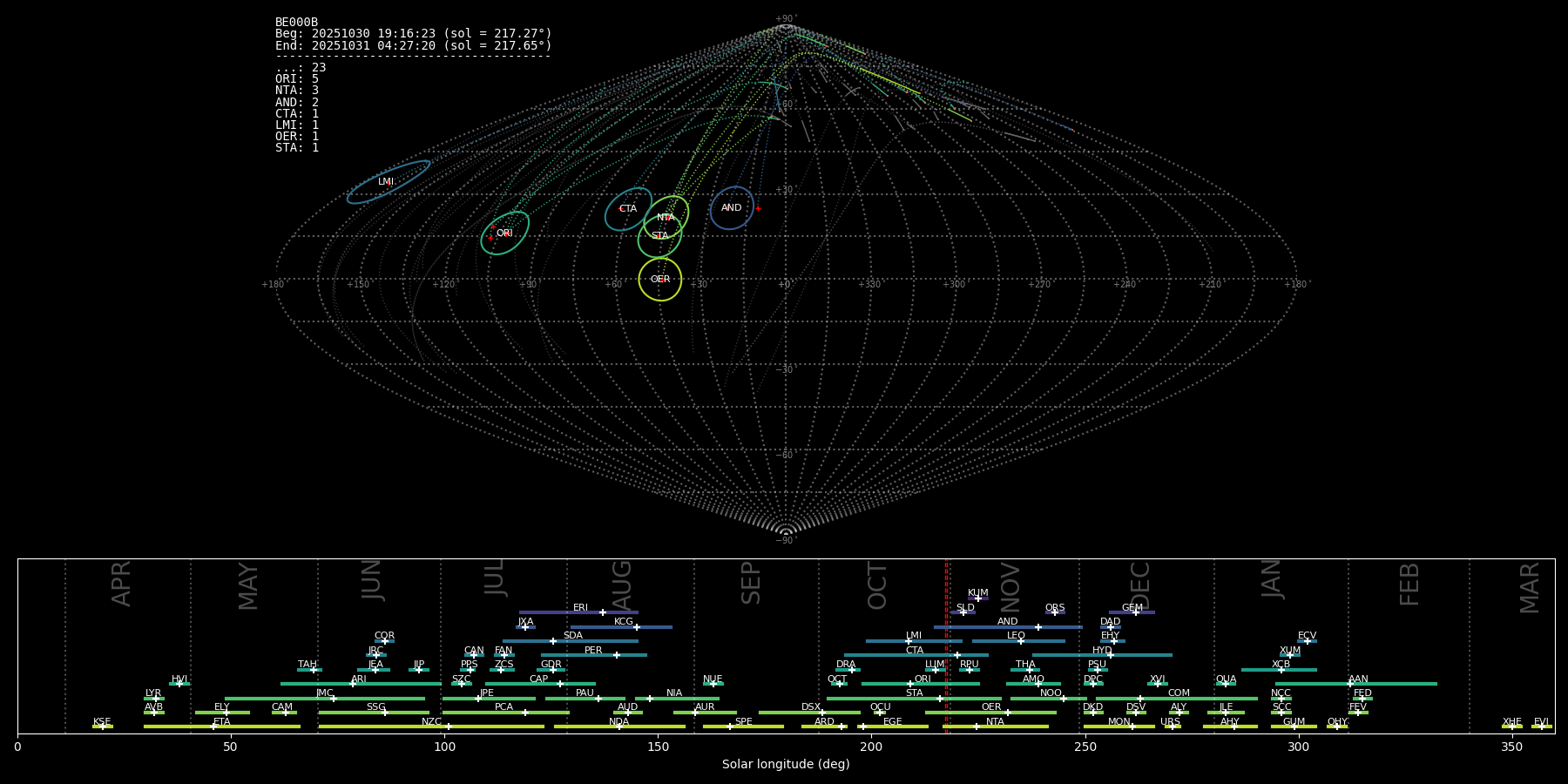Click the OER radiant circle on sky map
Screen dimensions: 1568x784
660,280
